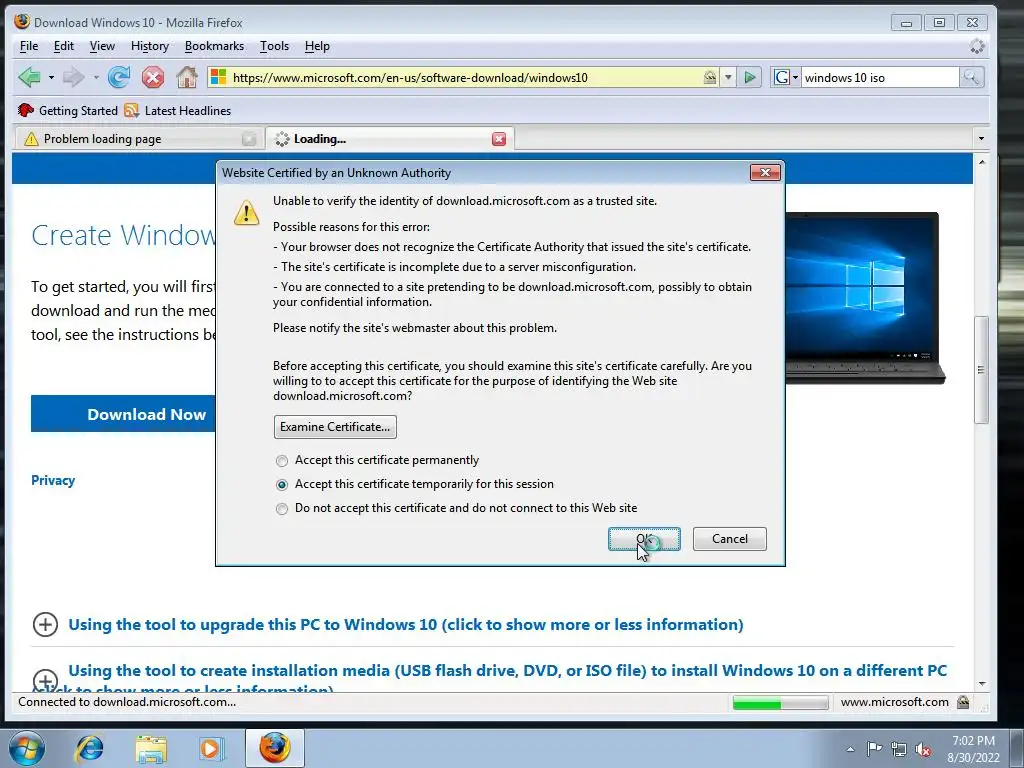The height and width of the screenshot is (768, 1024).
Task: Switch to the Problem loading page tab
Action: (138, 138)
